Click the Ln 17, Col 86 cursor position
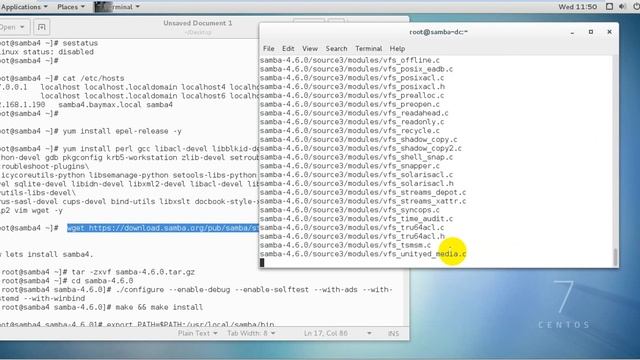Image resolution: width=640 pixels, height=360 pixels. 326,333
